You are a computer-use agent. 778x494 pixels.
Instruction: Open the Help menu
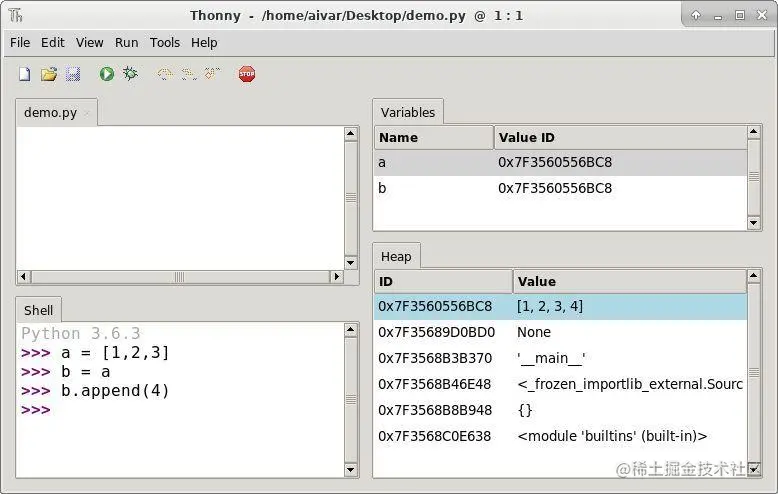204,43
